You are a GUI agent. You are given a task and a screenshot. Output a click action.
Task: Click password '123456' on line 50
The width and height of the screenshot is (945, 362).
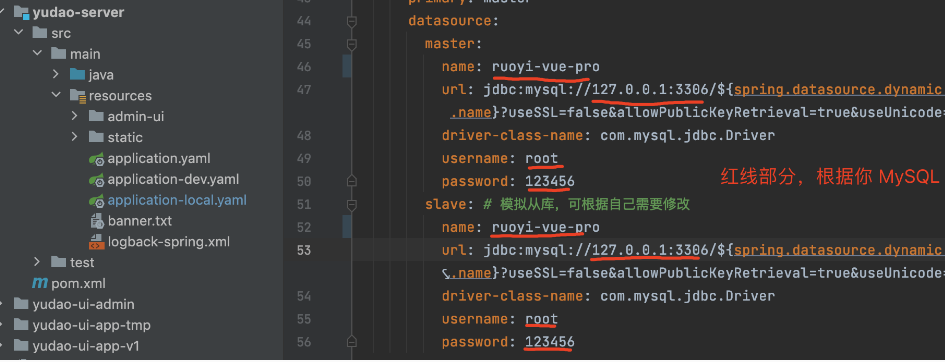550,181
